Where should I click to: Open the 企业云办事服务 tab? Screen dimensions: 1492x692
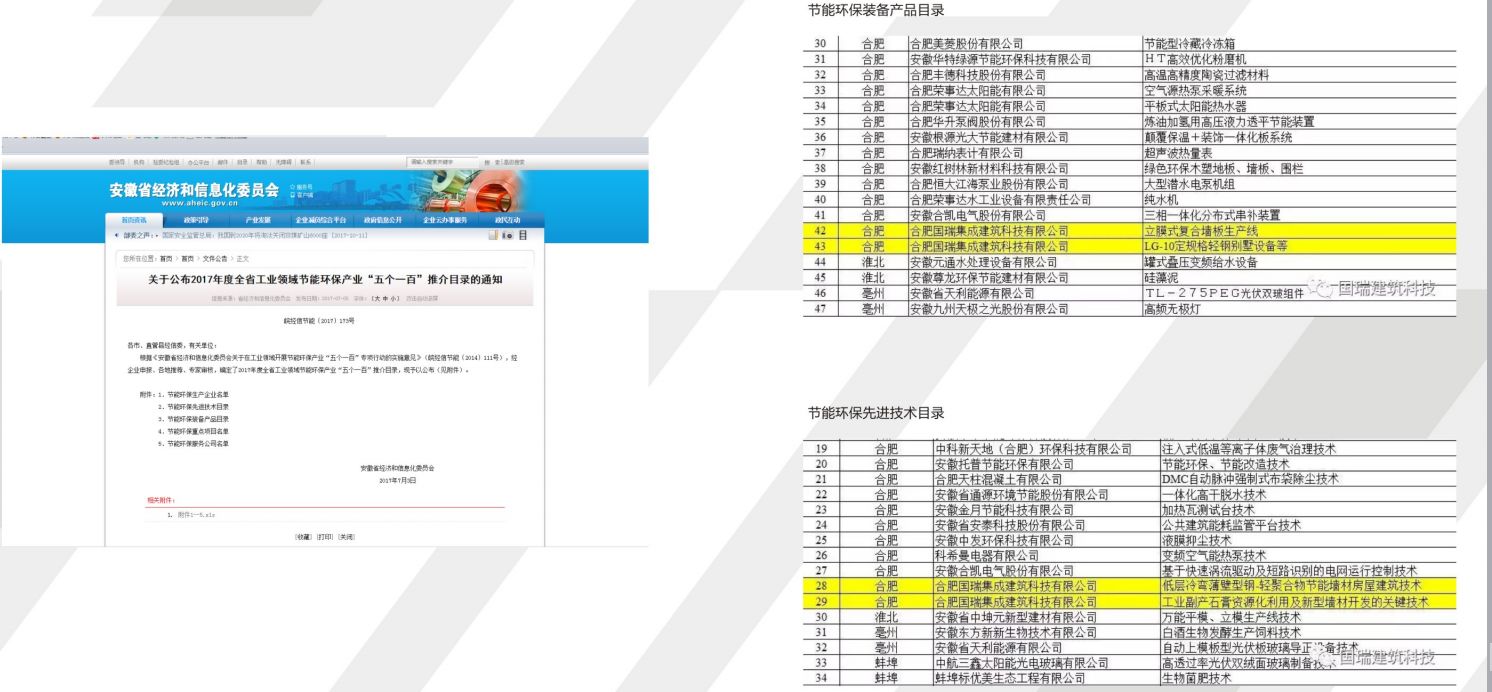pyautogui.click(x=445, y=220)
